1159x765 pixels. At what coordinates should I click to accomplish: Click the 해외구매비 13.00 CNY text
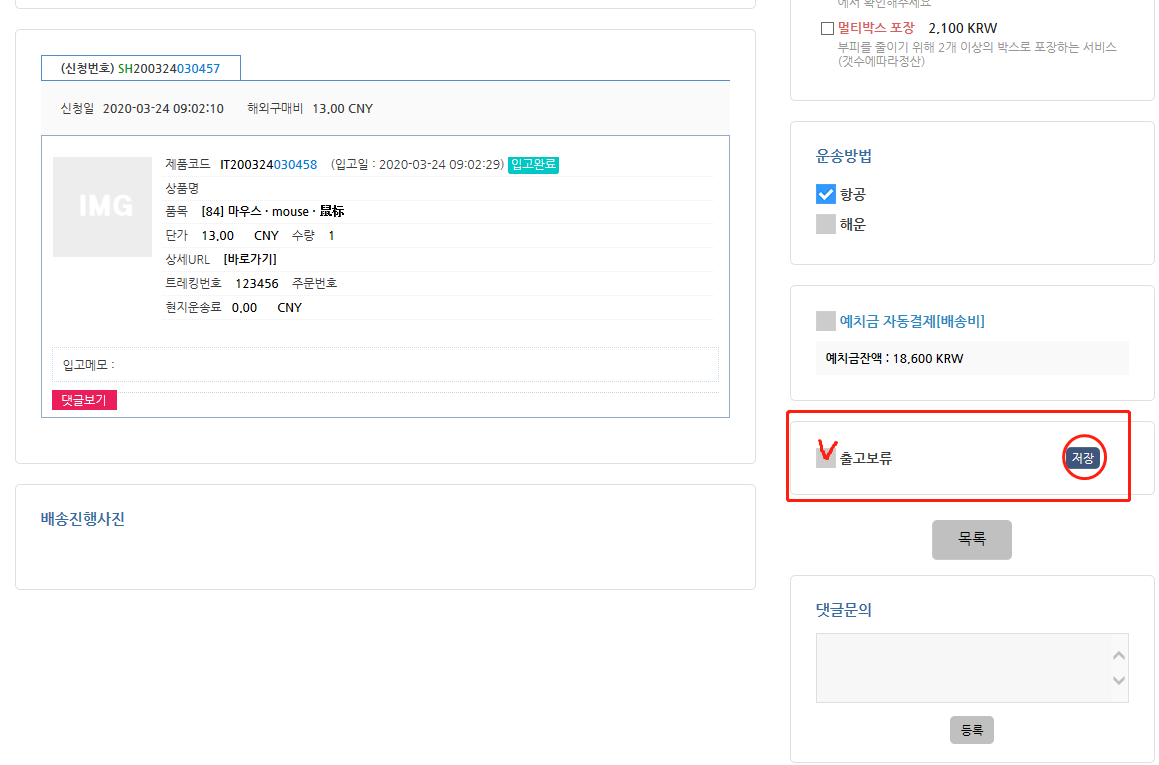point(310,109)
